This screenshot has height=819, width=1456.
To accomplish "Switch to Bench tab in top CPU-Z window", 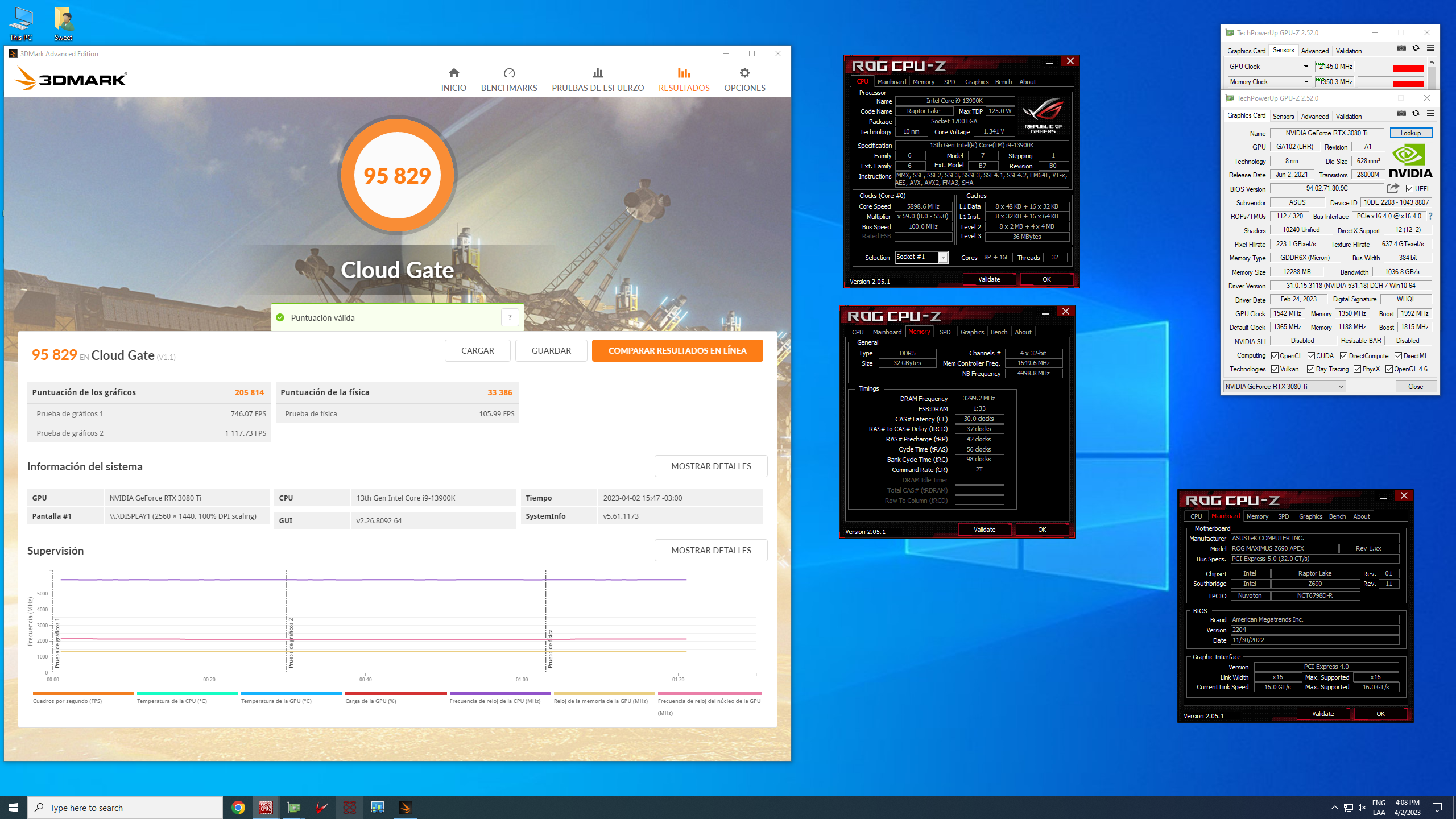I will 1003,82.
